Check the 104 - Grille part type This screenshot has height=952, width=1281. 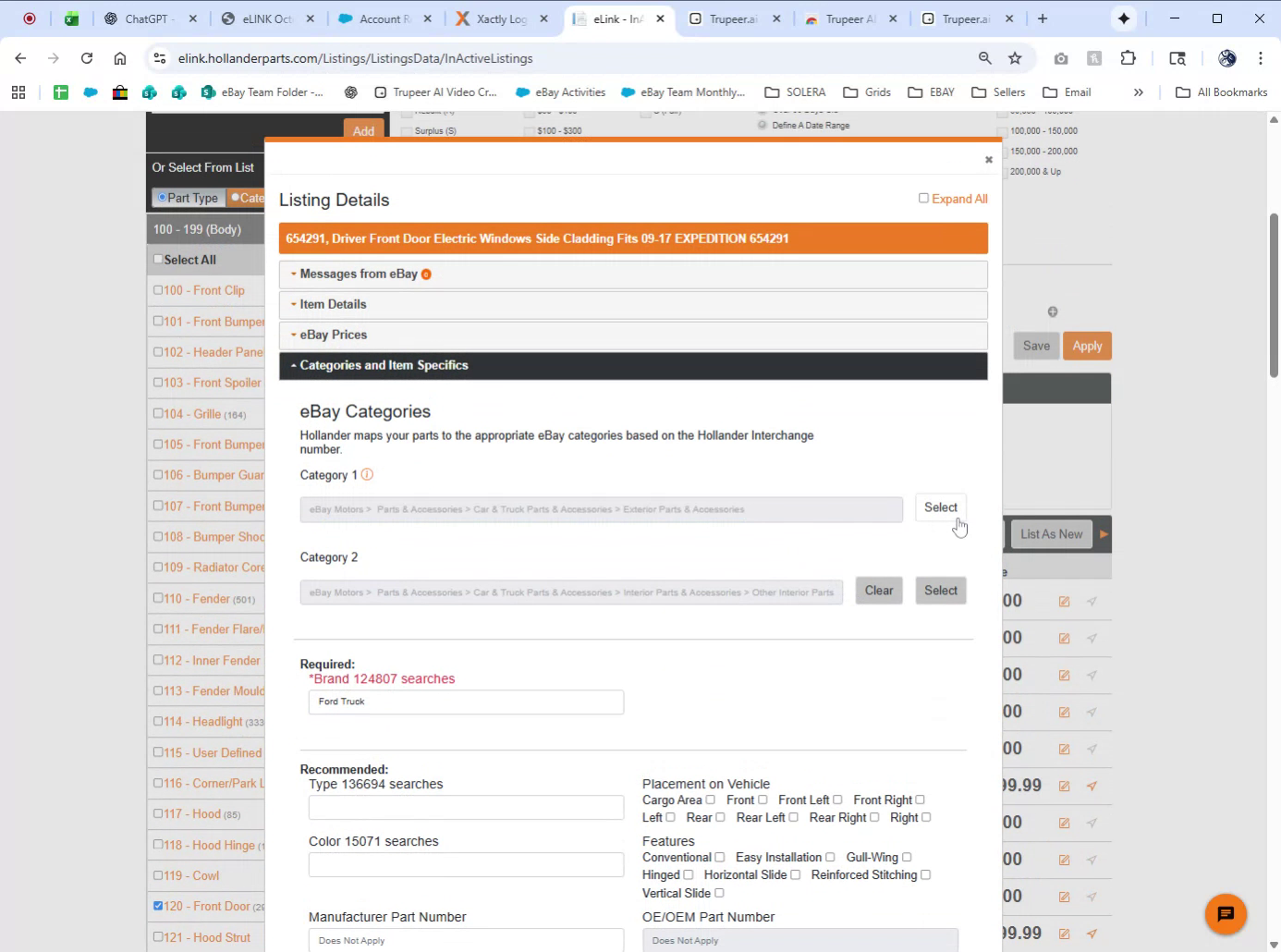click(x=158, y=413)
